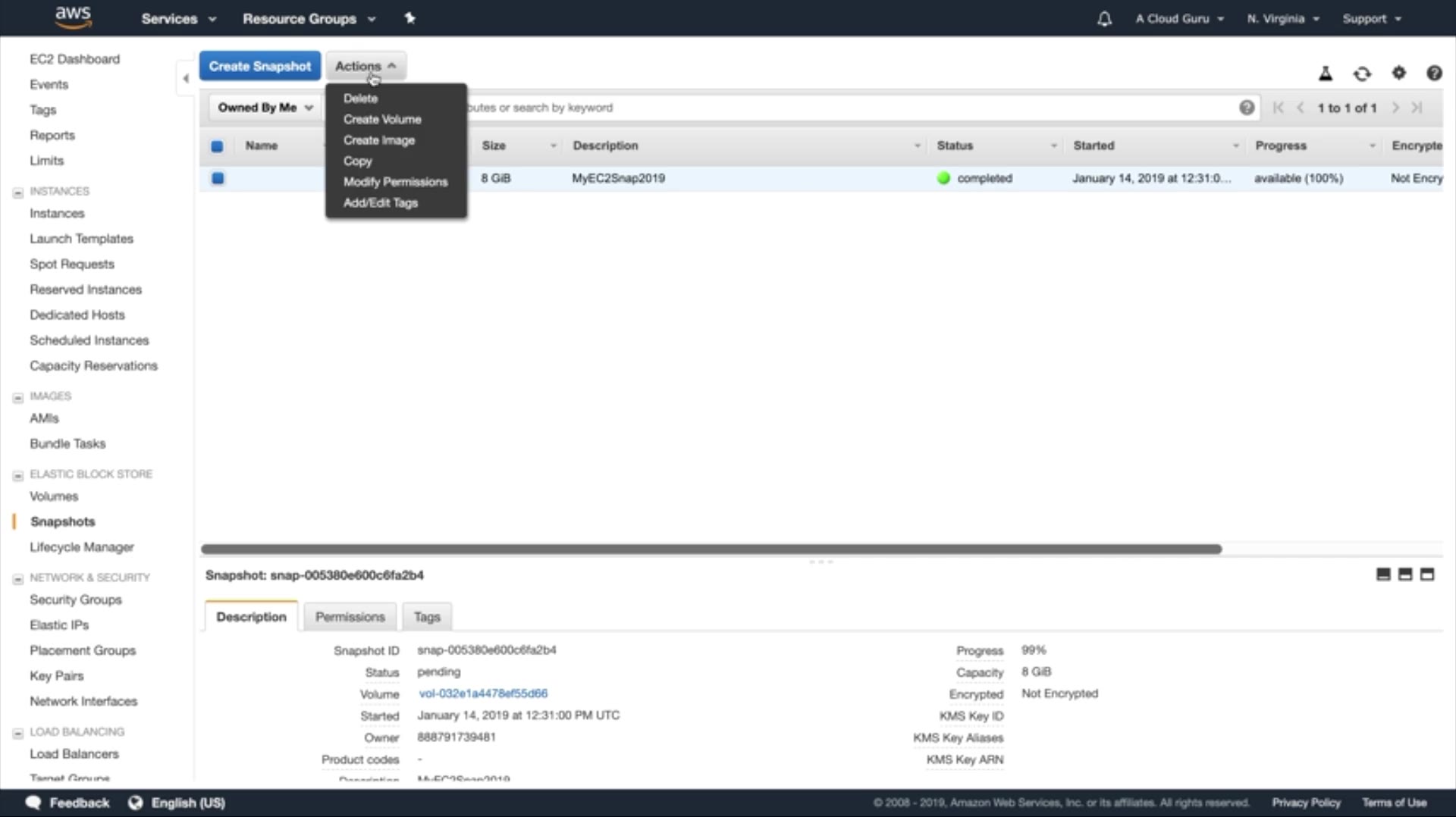Collapse the IMAGES section
The height and width of the screenshot is (817, 1456).
(17, 397)
